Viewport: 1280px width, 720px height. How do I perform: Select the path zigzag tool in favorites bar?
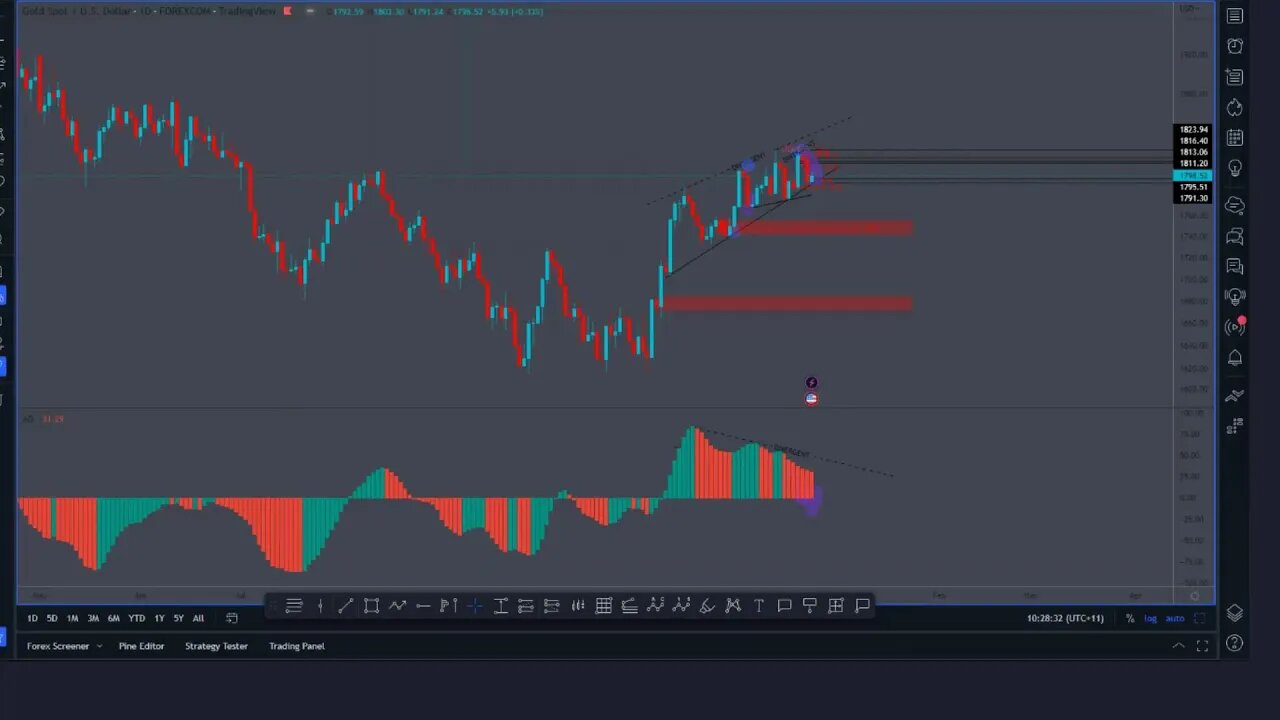(x=397, y=605)
